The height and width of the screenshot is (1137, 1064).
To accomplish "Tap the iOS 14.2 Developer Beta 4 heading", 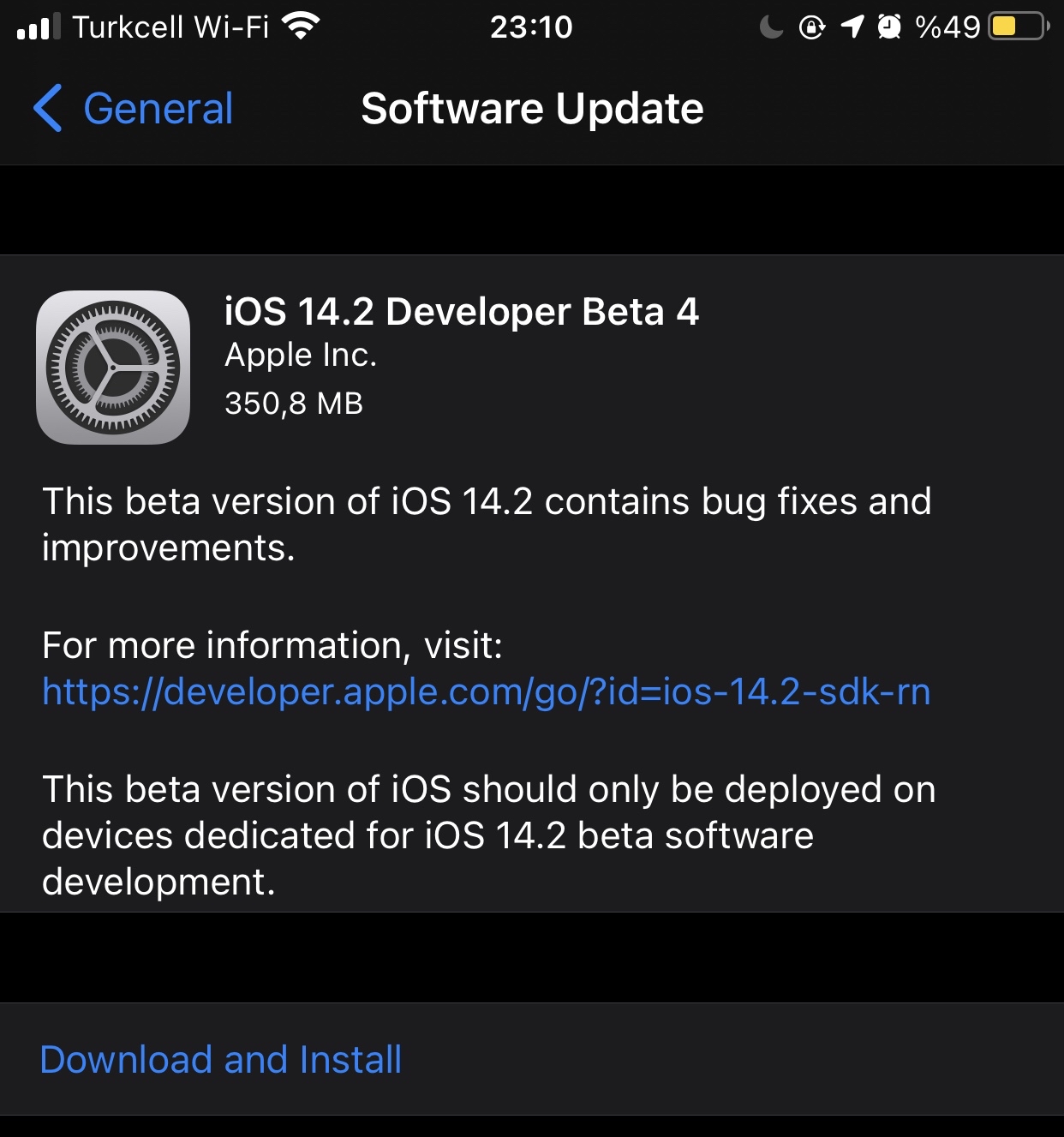I will [x=462, y=311].
